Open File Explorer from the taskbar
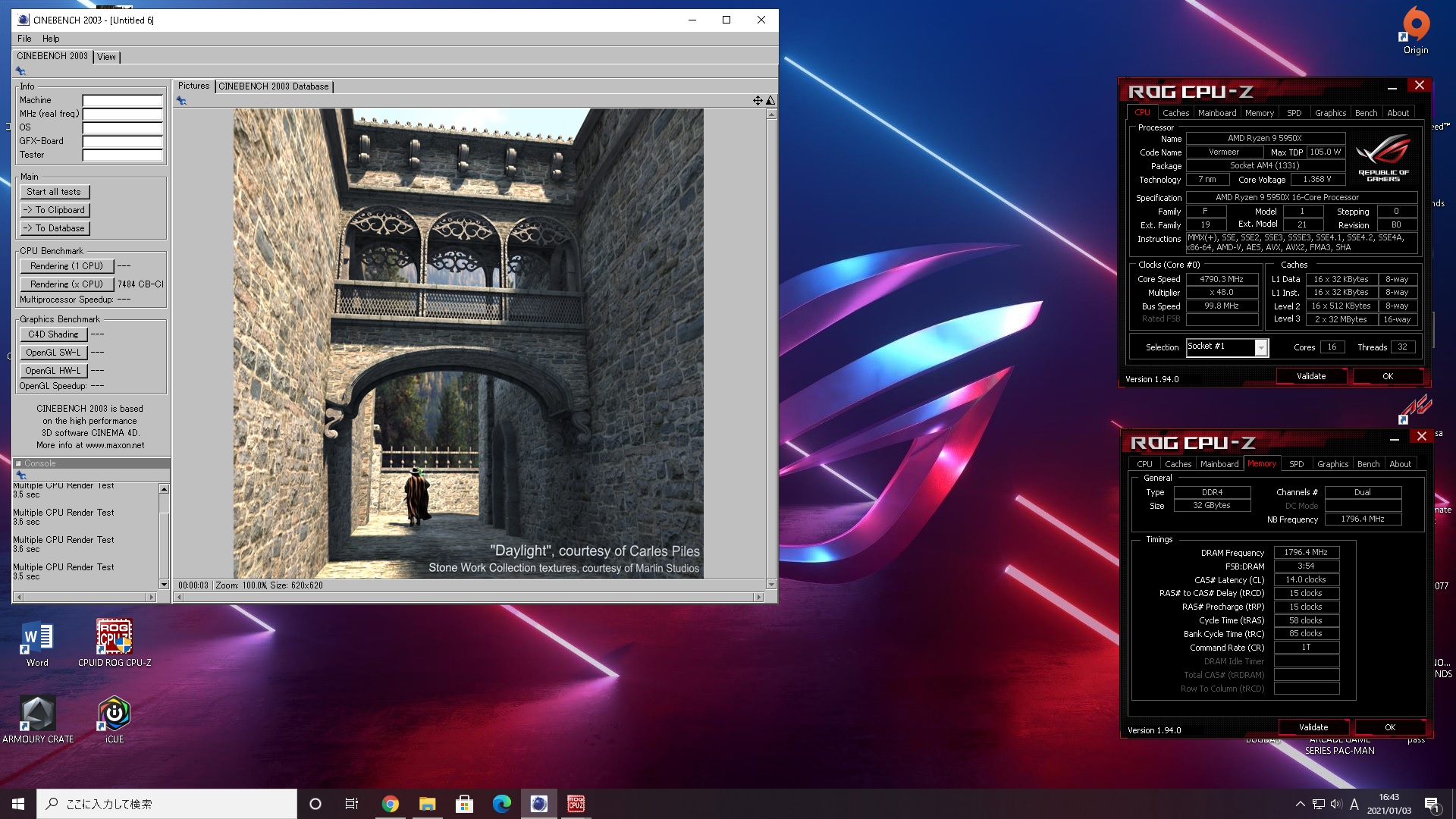The height and width of the screenshot is (819, 1456). tap(427, 804)
